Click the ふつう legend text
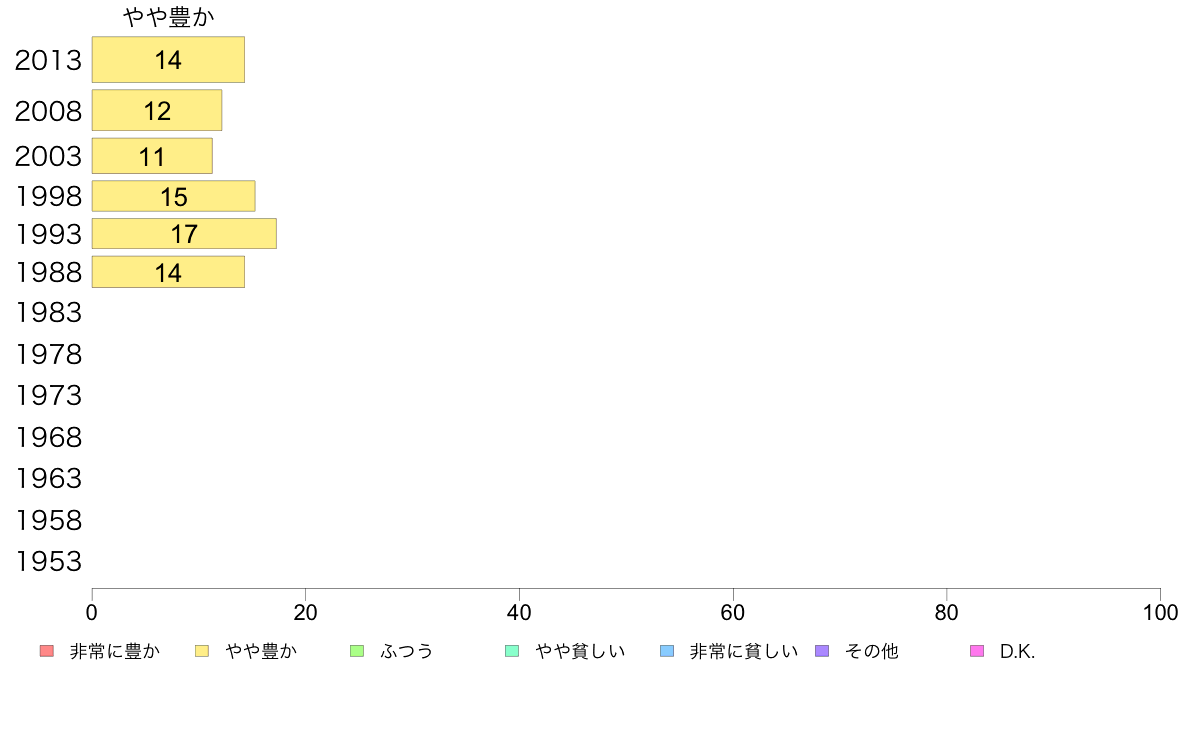The width and height of the screenshot is (1188, 736). (x=406, y=651)
